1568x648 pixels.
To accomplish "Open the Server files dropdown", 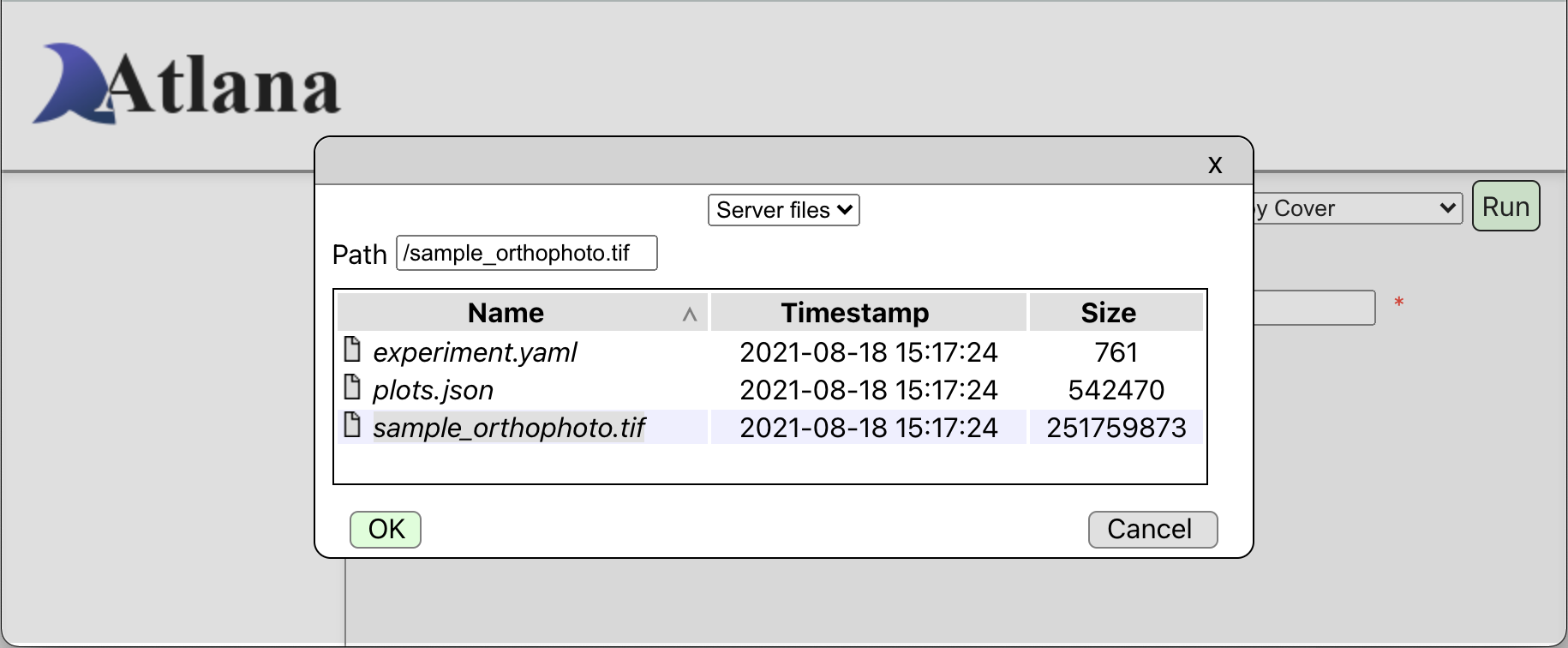I will [784, 210].
